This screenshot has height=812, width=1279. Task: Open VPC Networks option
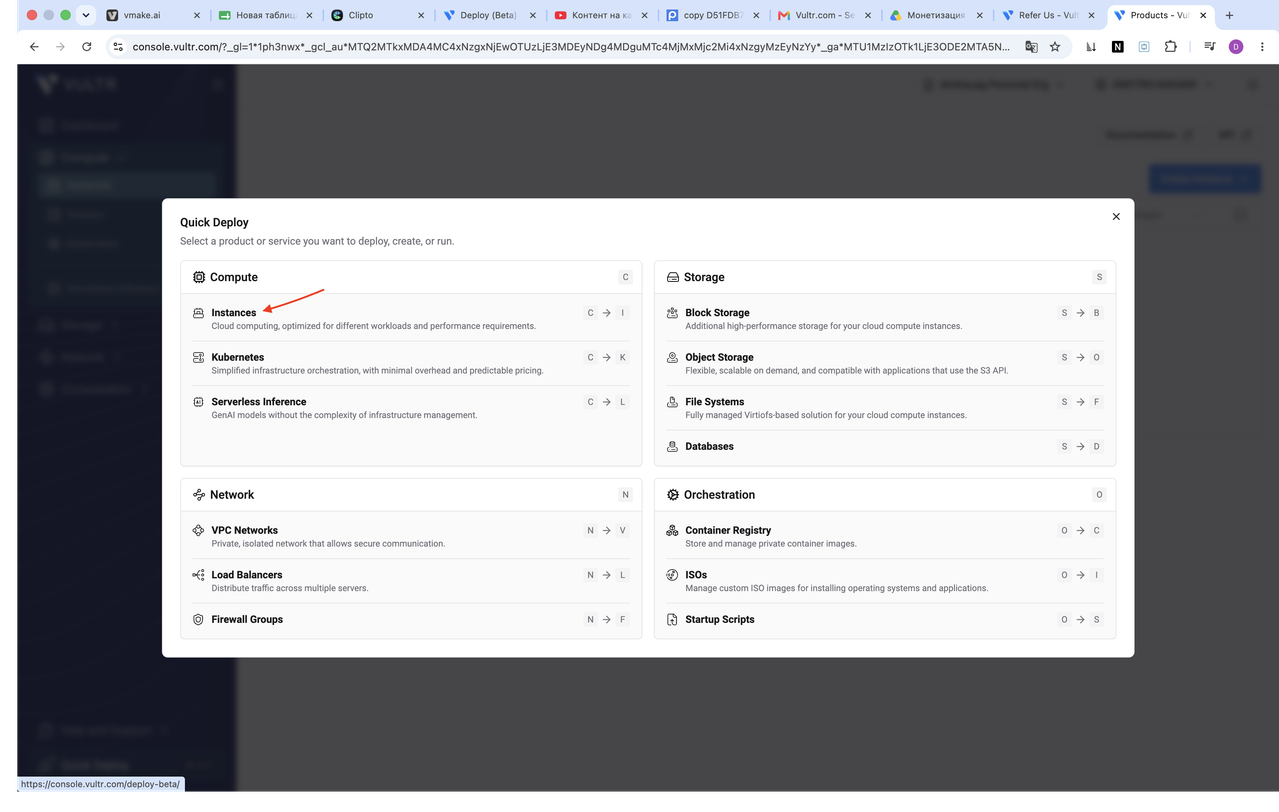tap(411, 537)
